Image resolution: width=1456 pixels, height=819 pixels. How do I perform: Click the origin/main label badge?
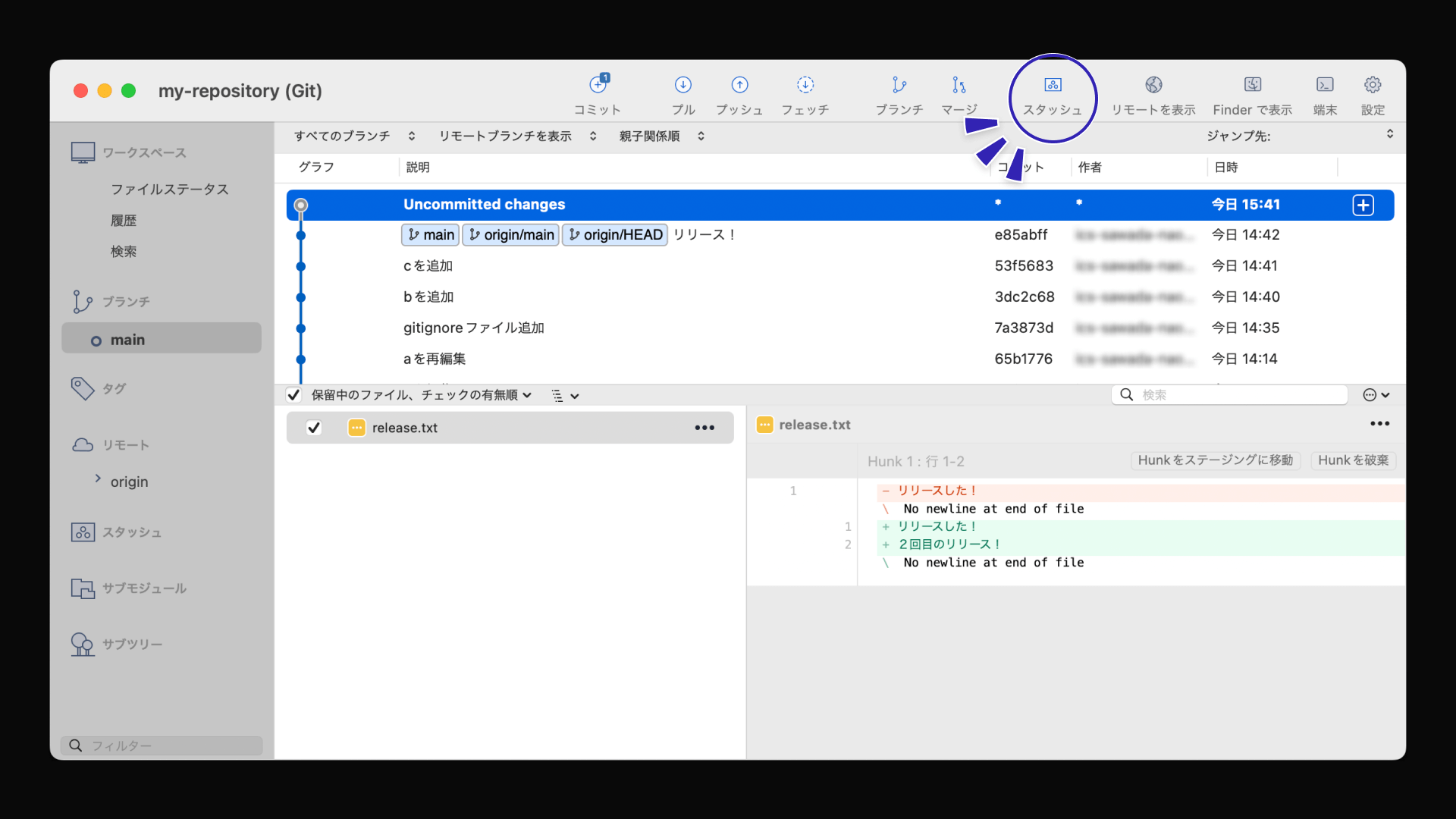coord(511,235)
